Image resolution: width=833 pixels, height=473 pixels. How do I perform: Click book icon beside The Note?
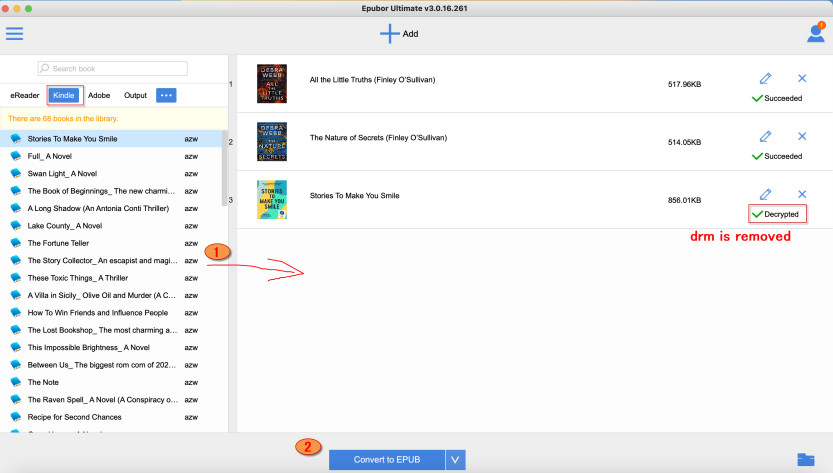pos(16,382)
